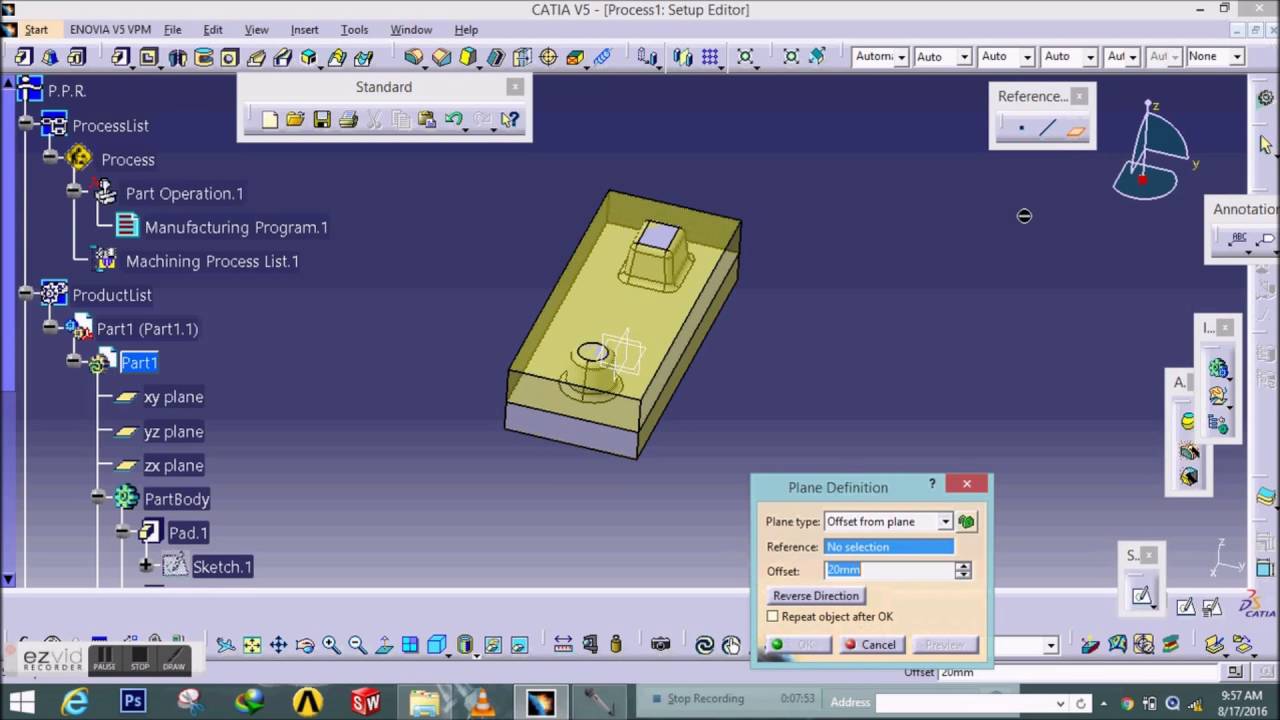Collapse the Pad.1 tree node
Screen dimensions: 1280x720
(122, 531)
